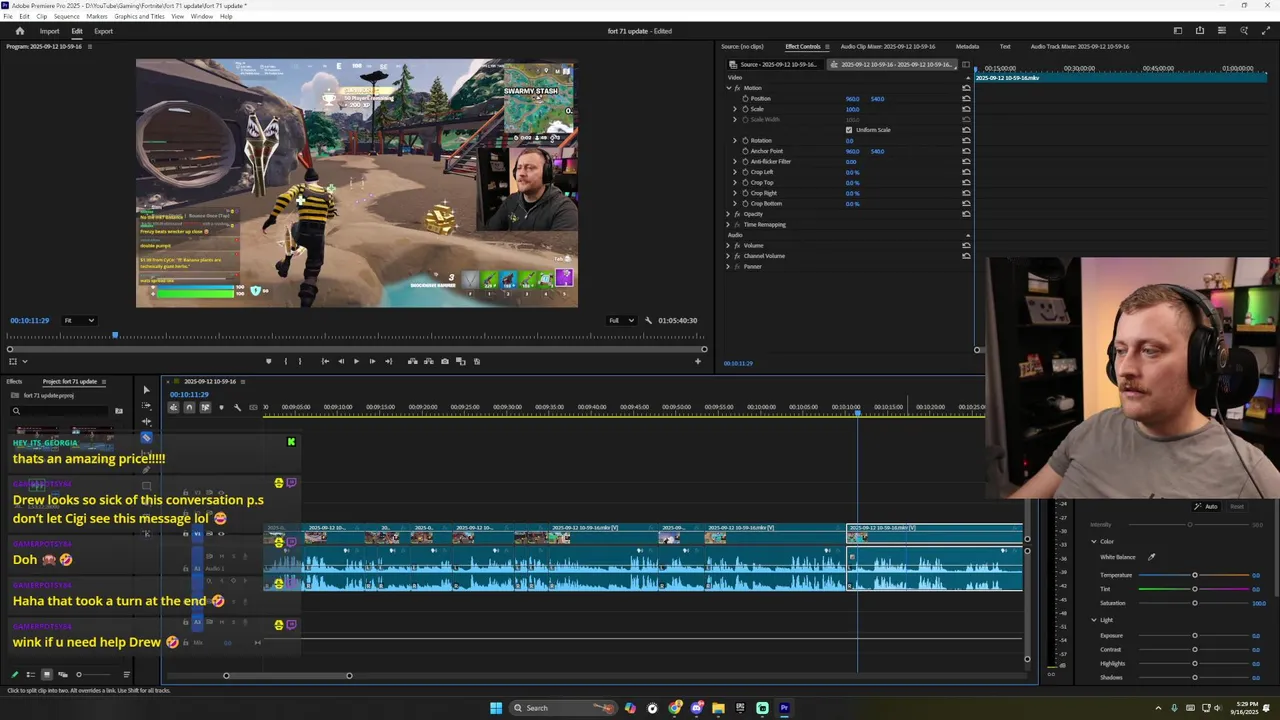
Task: Click the Play button in the Program monitor
Action: click(x=356, y=361)
